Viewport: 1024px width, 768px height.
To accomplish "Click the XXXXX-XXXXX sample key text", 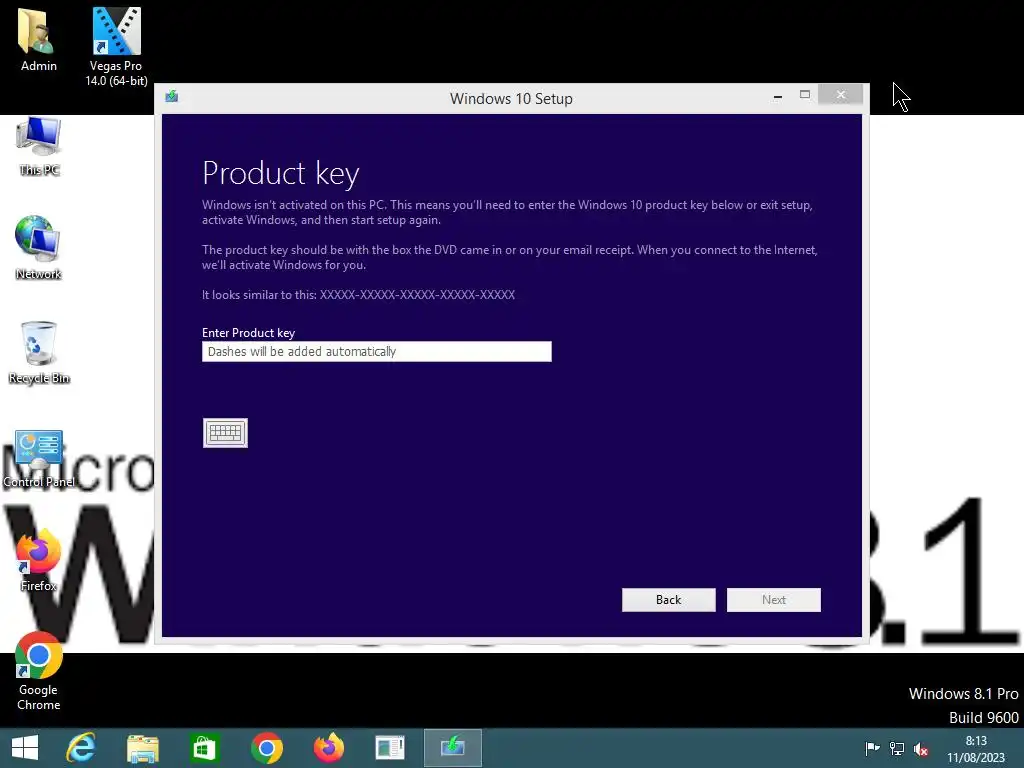I will click(417, 295).
